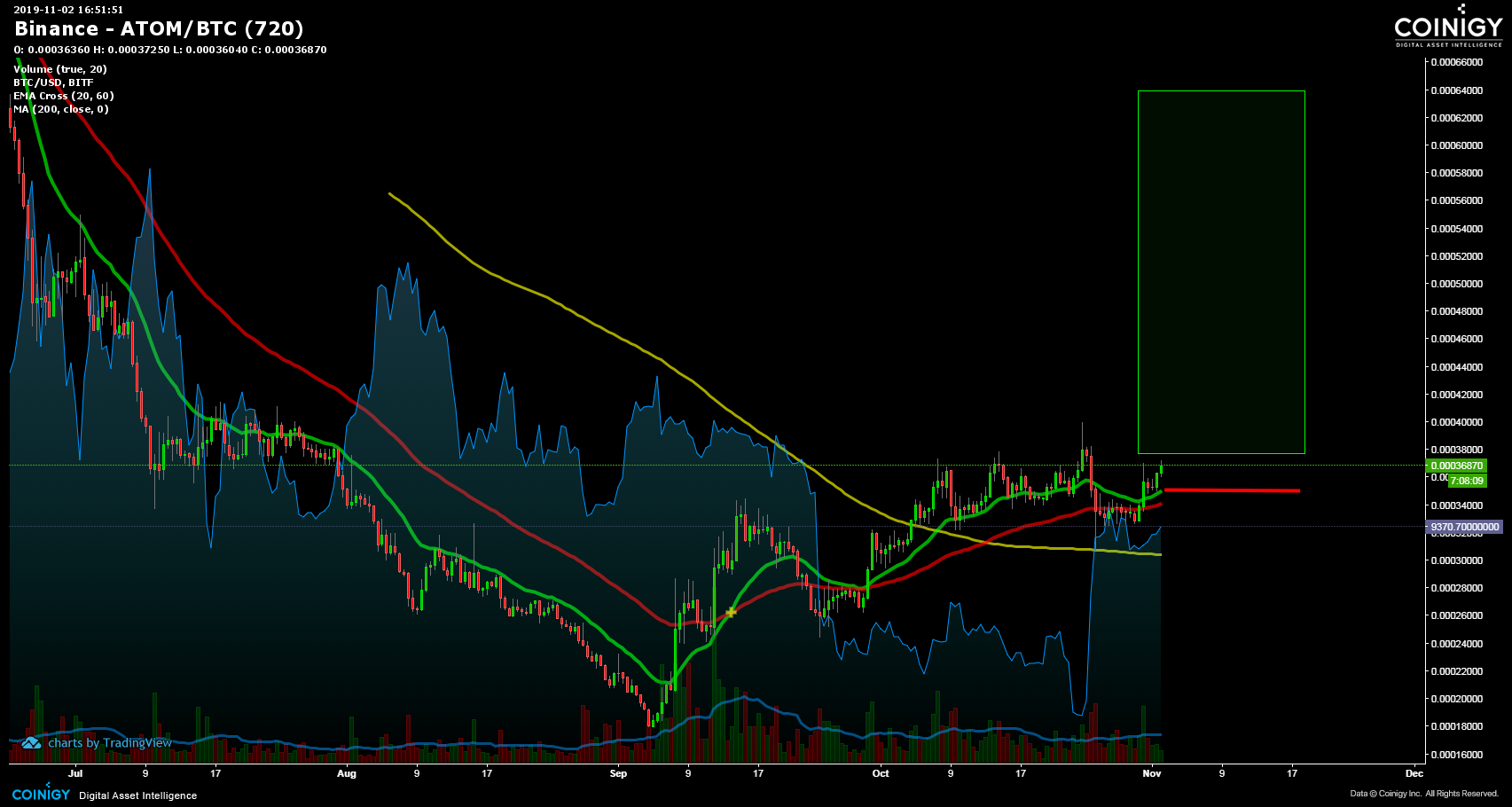Click the 0.00038000 price axis label
1512x807 pixels.
pos(1456,450)
